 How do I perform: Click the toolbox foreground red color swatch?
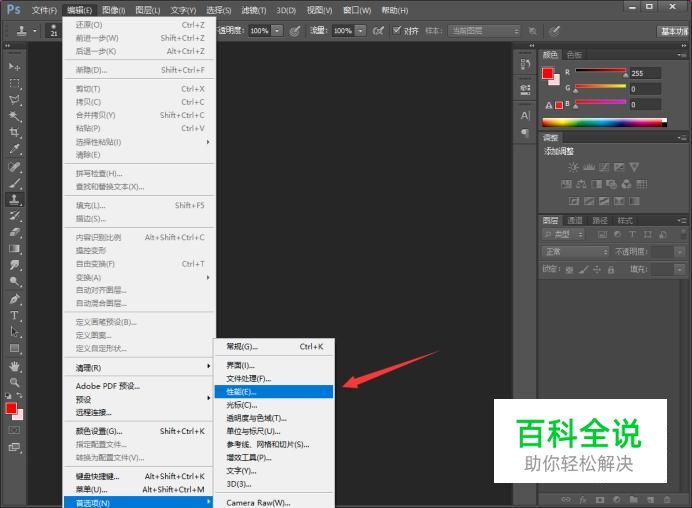point(11,408)
